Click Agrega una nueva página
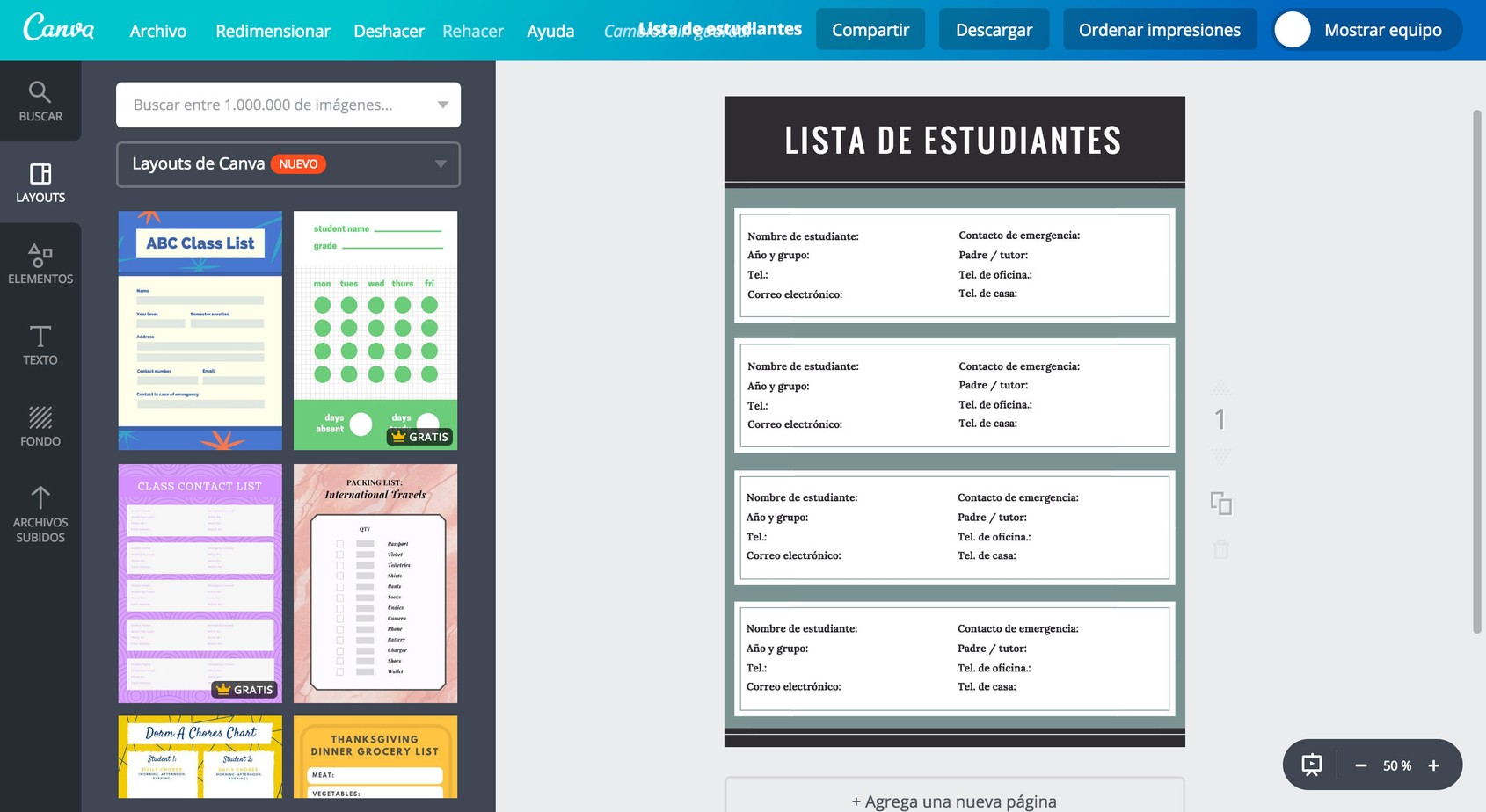The width and height of the screenshot is (1486, 812). (x=954, y=801)
